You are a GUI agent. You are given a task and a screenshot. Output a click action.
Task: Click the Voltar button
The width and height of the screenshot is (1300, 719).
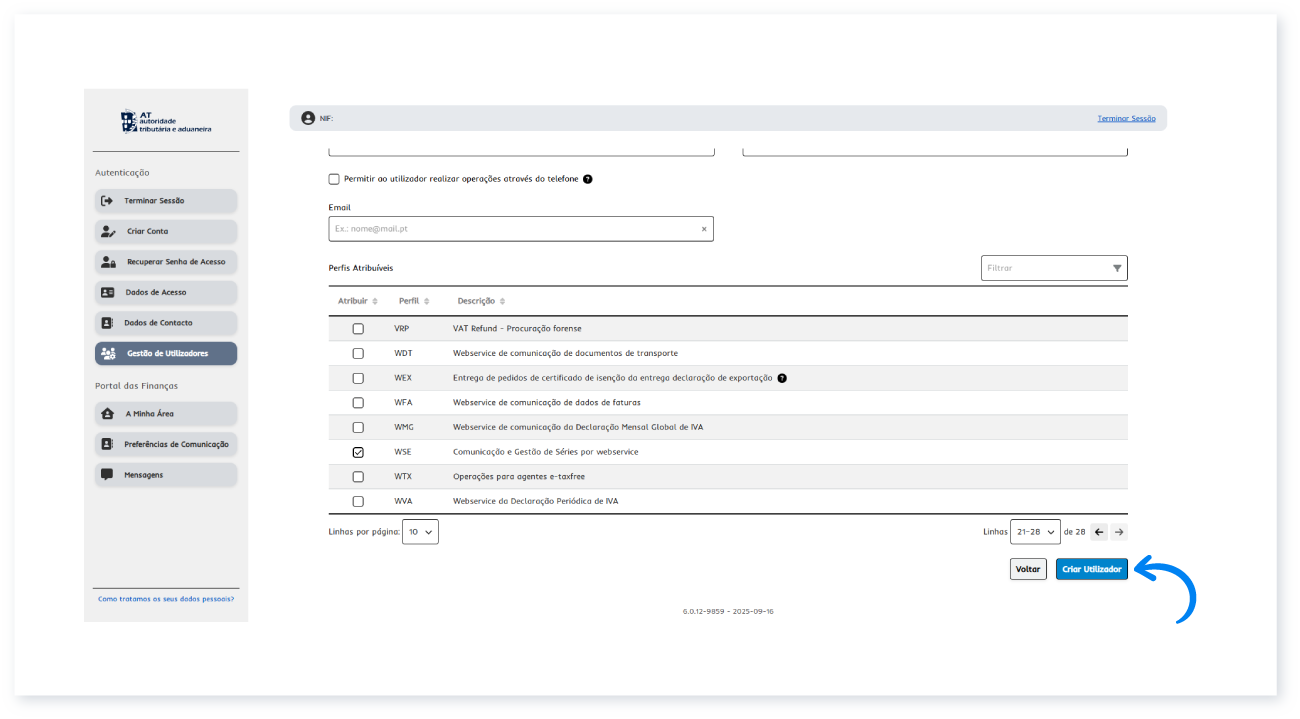point(1028,569)
